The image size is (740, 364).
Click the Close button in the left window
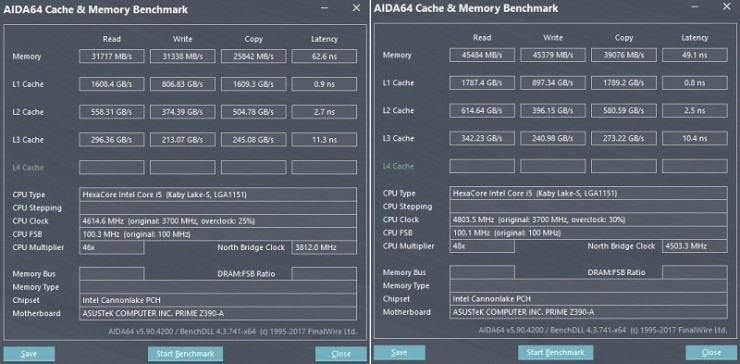[341, 354]
